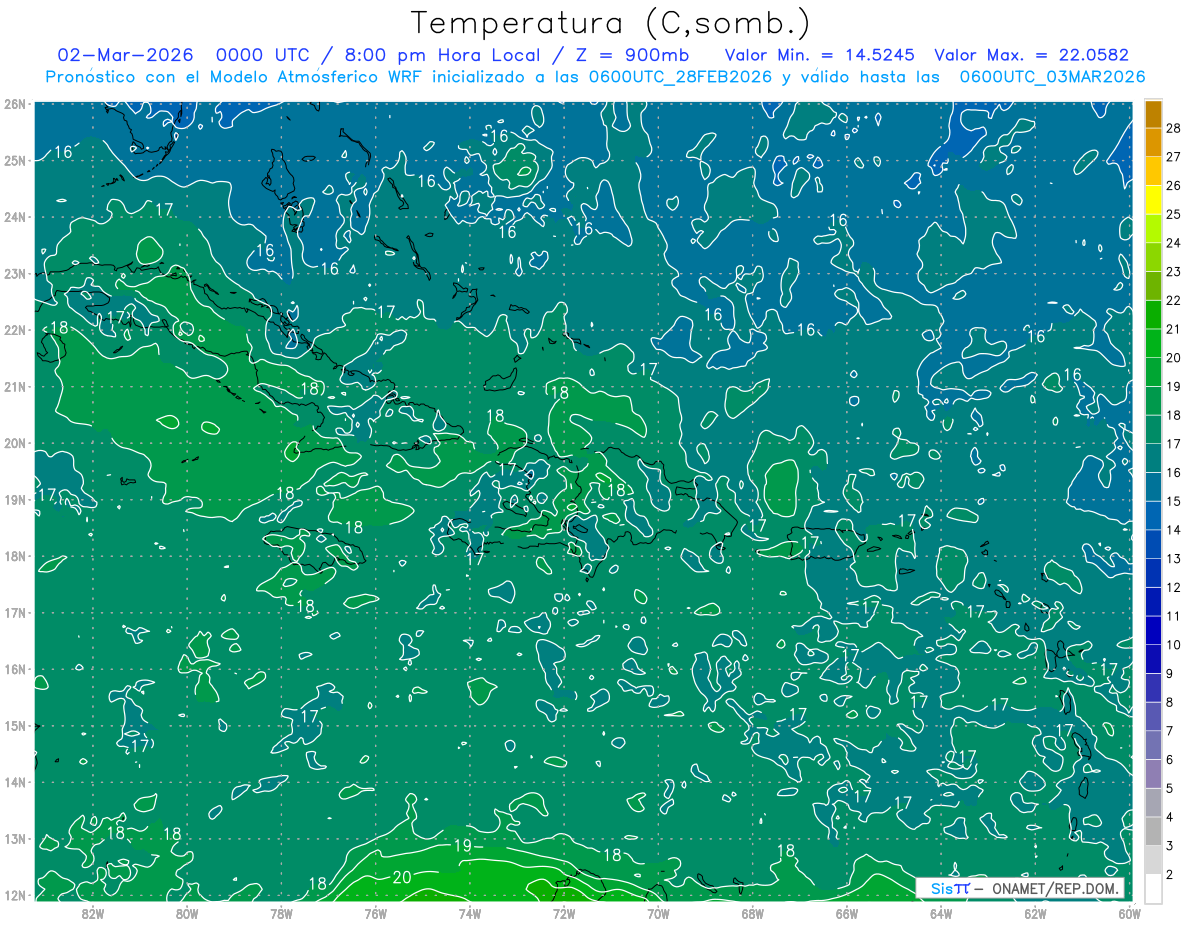This screenshot has width=1200, height=927.
Task: Click the "23N" latitude label
Action: coord(14,273)
